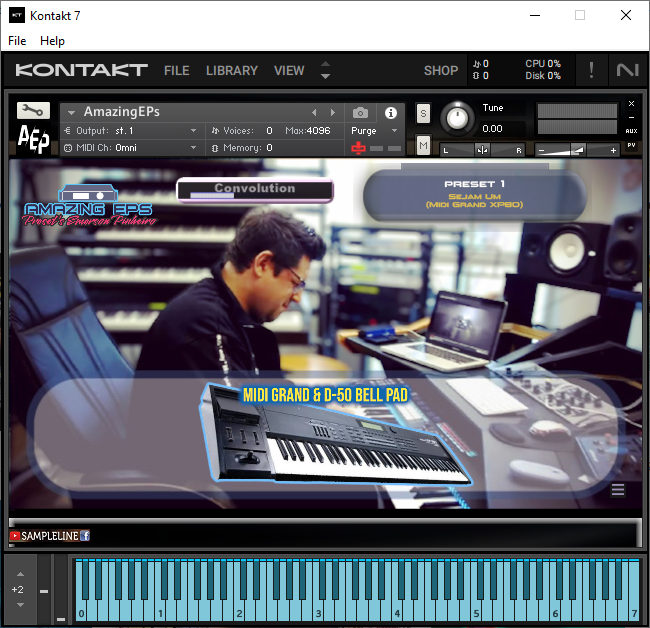650x628 pixels.
Task: Click the Kontakt 7 title bar icon
Action: click(17, 15)
